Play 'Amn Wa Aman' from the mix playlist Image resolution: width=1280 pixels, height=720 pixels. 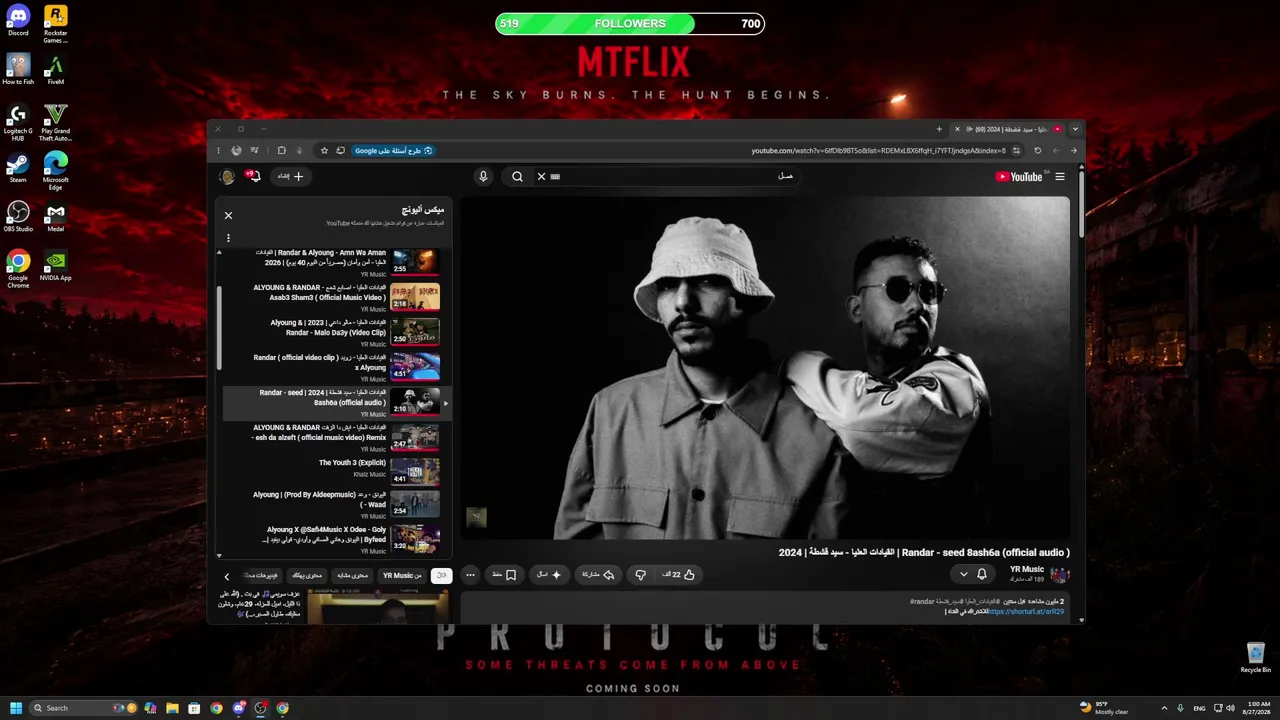[x=335, y=262]
